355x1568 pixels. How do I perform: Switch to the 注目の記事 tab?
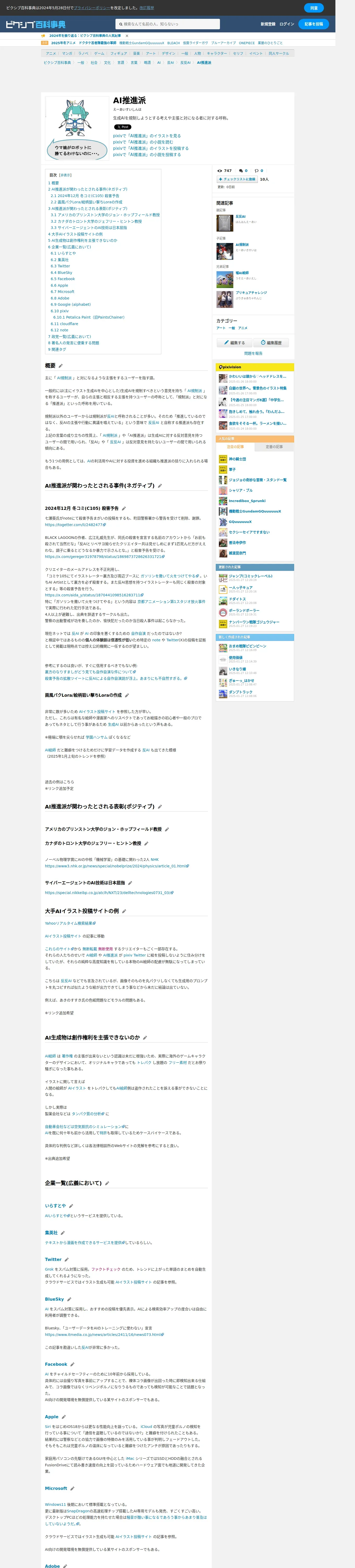tap(236, 447)
